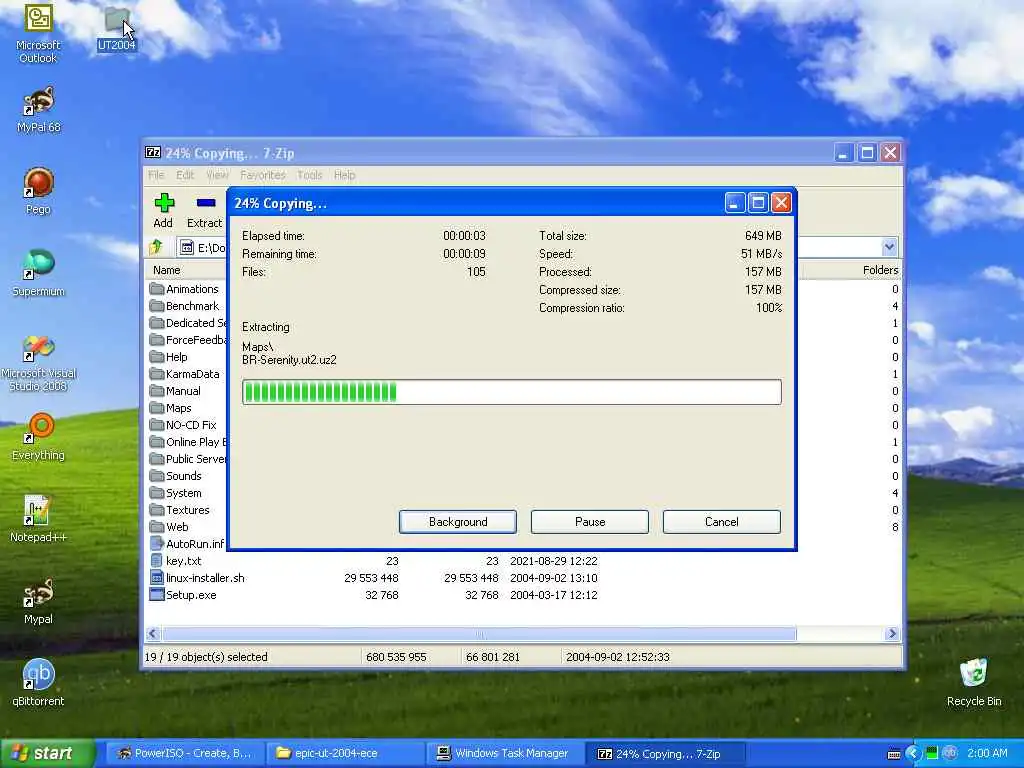Switch to Windows Task Manager taskbar item

coord(504,754)
